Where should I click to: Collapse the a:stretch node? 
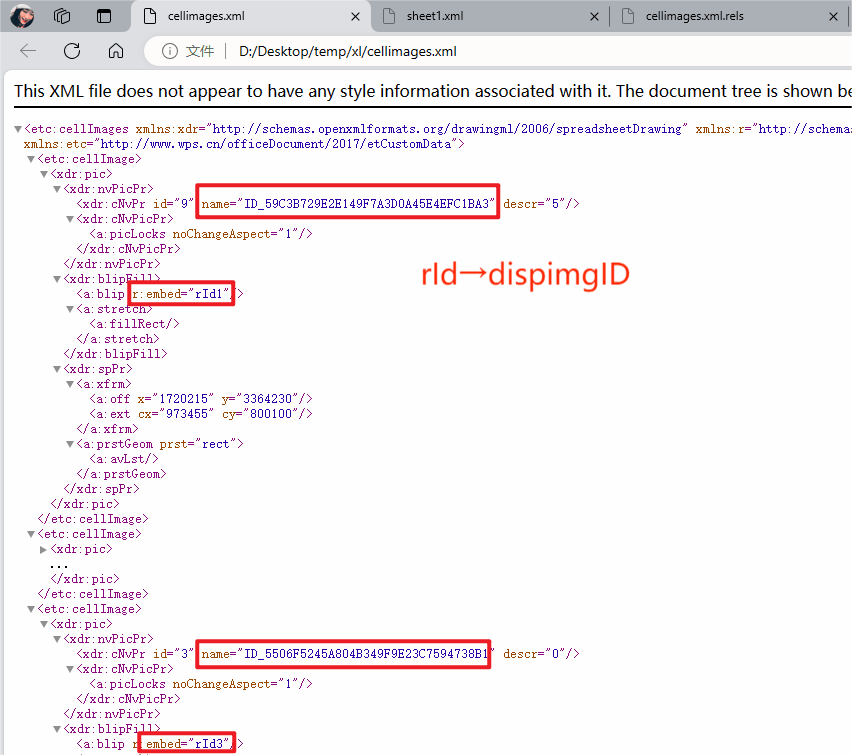coord(70,309)
